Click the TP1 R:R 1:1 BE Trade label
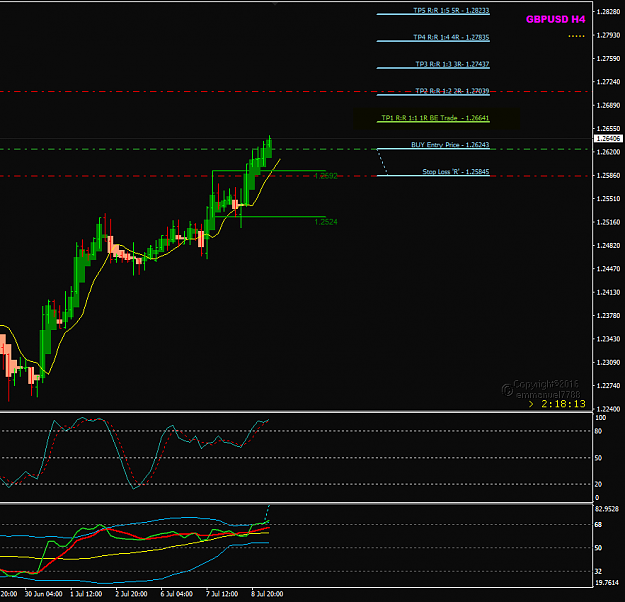Image resolution: width=625 pixels, height=602 pixels. (x=435, y=118)
